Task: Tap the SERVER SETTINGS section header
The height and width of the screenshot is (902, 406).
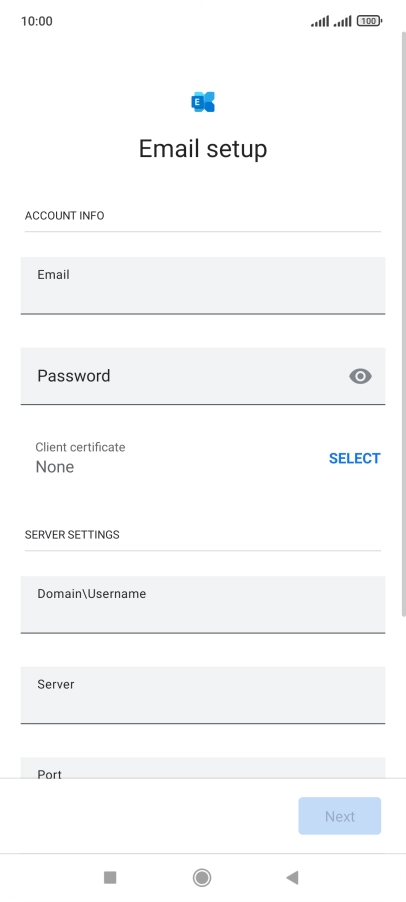Action: tap(72, 534)
